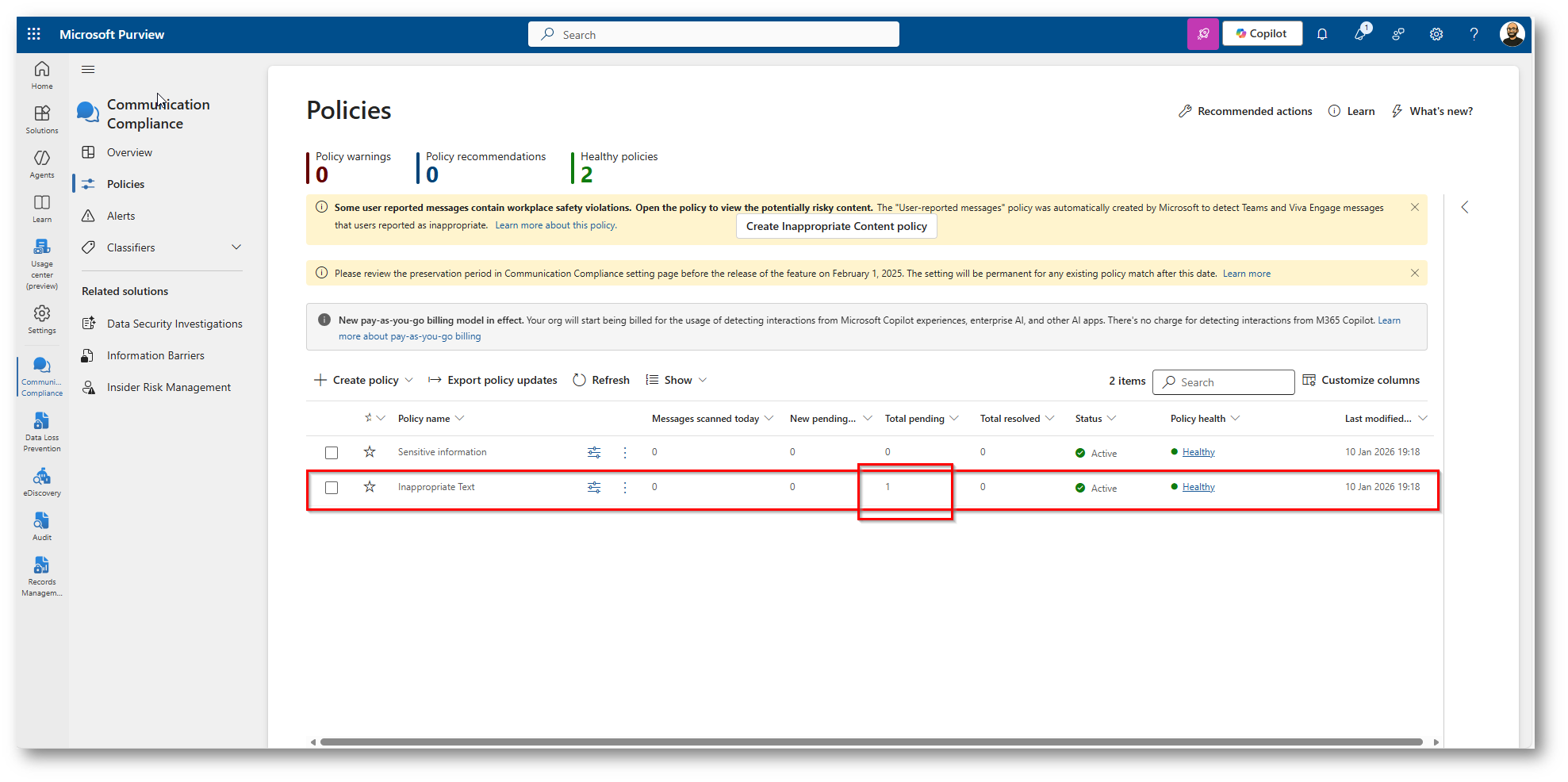Screen dimensions: 1568x782
Task: Click the horizontal scrollbar below the table
Action: (871, 742)
